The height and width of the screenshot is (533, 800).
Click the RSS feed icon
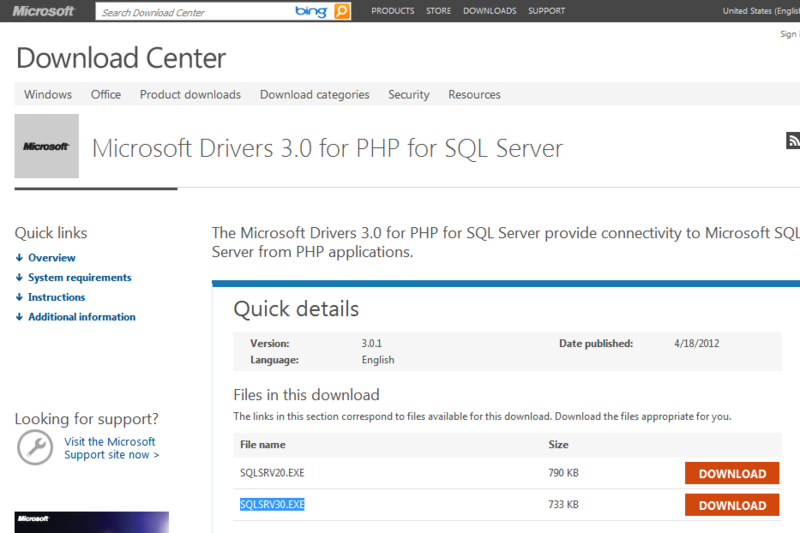[794, 140]
